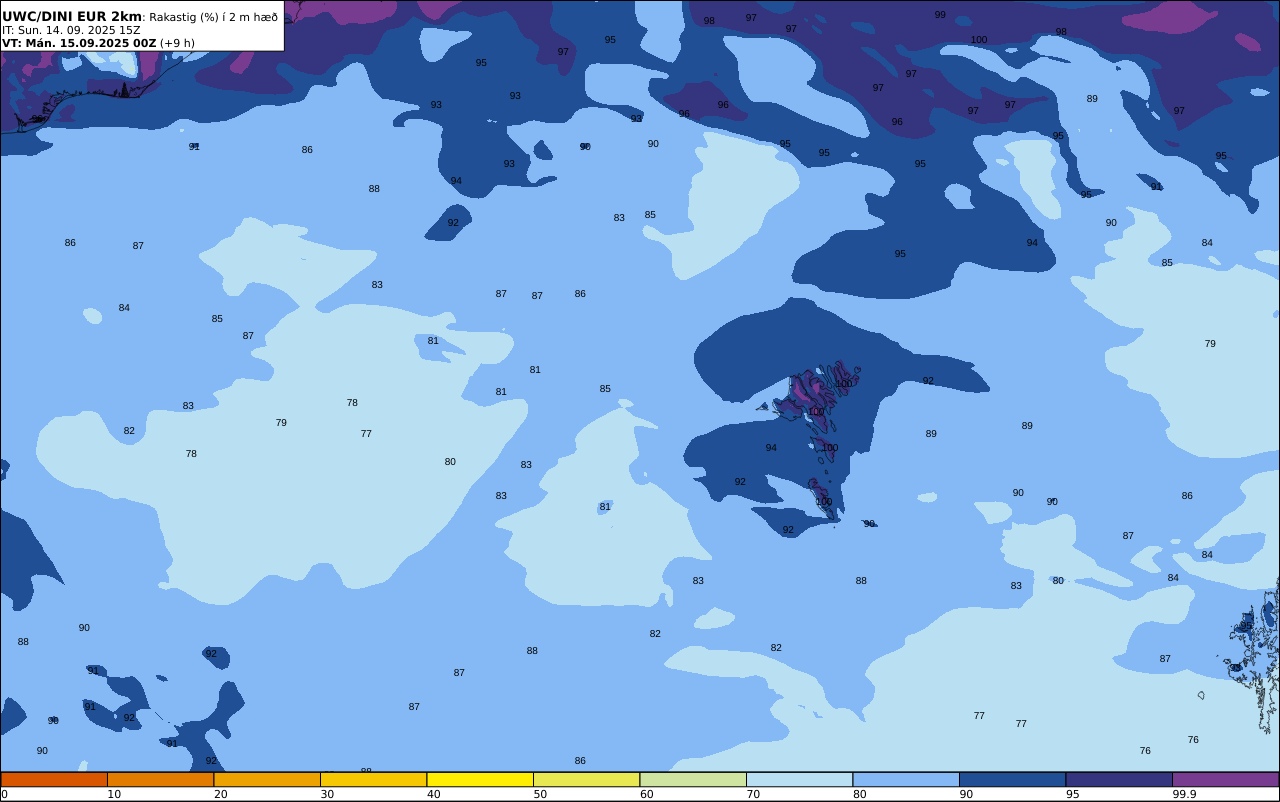Viewport: 1280px width, 802px height.
Task: Select the 'IT: Sun. 14. 09. 2025 15Z' line
Action: tap(71, 30)
